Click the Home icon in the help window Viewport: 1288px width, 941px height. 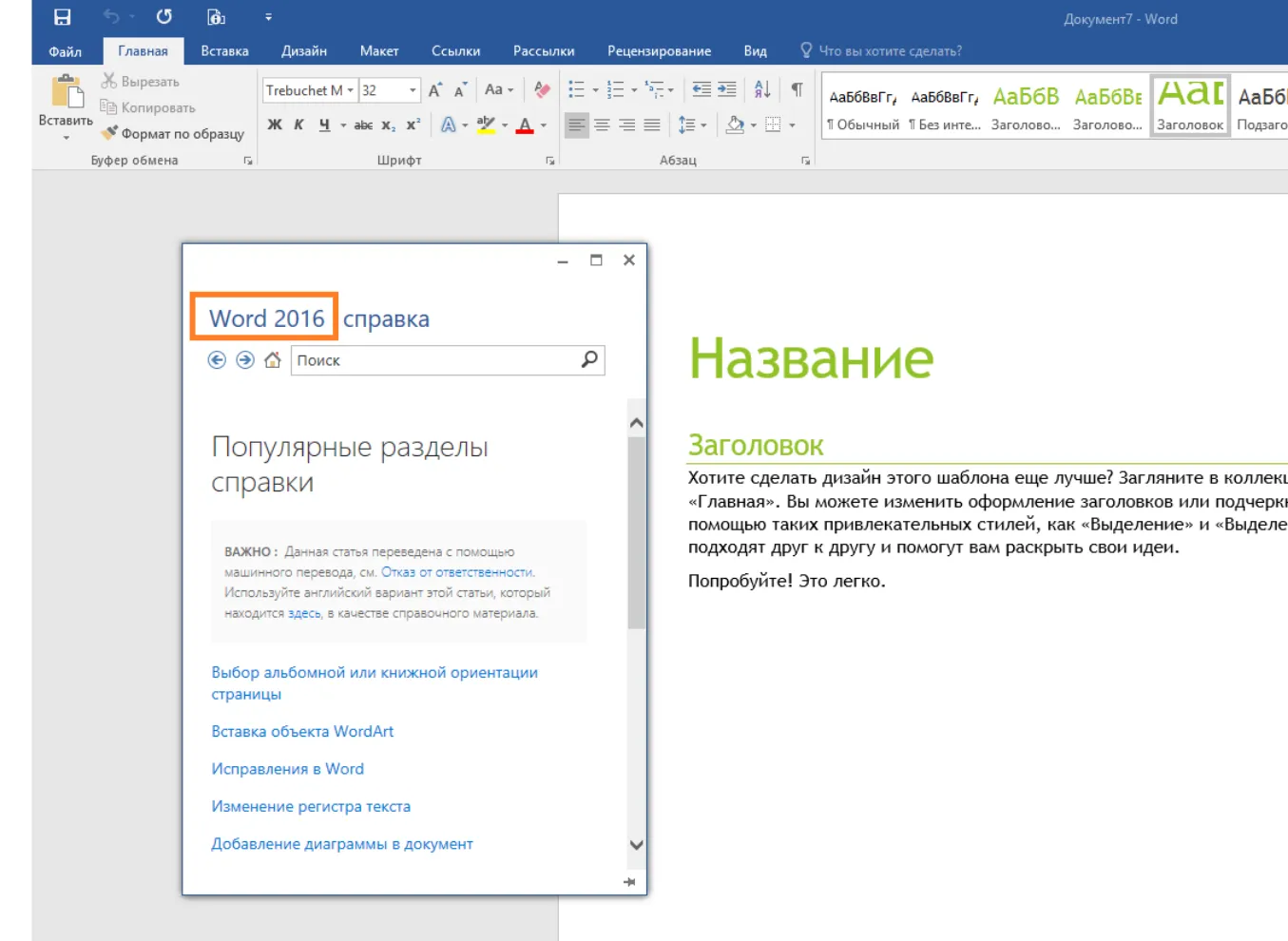273,360
